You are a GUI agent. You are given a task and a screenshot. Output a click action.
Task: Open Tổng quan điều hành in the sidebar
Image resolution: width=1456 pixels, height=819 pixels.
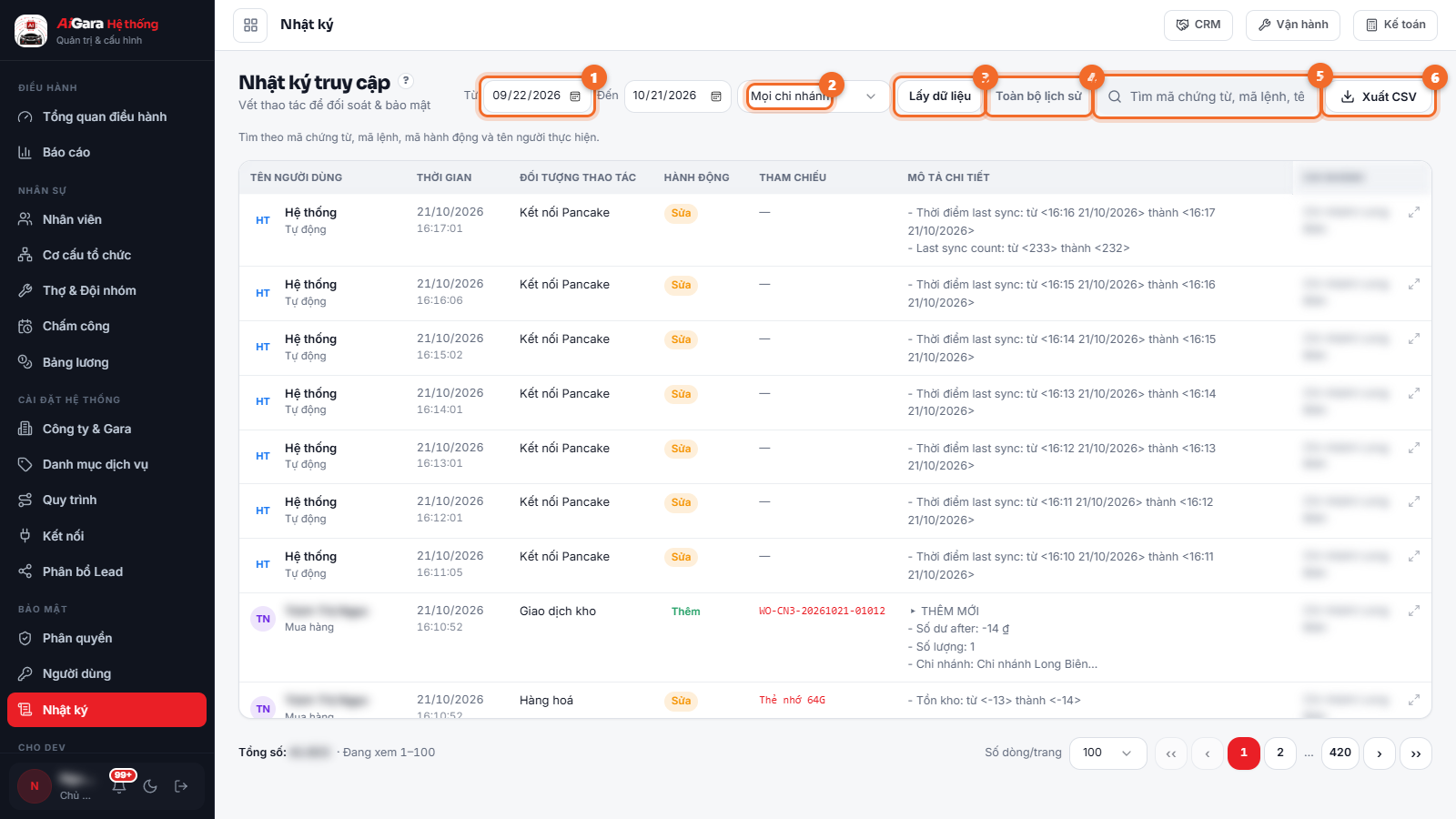107,116
